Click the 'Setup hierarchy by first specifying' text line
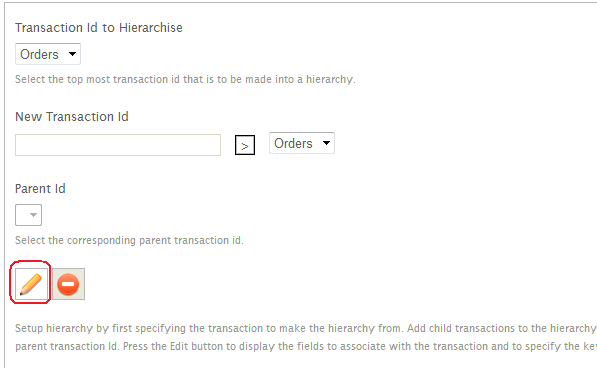The image size is (597, 368). click(x=305, y=328)
